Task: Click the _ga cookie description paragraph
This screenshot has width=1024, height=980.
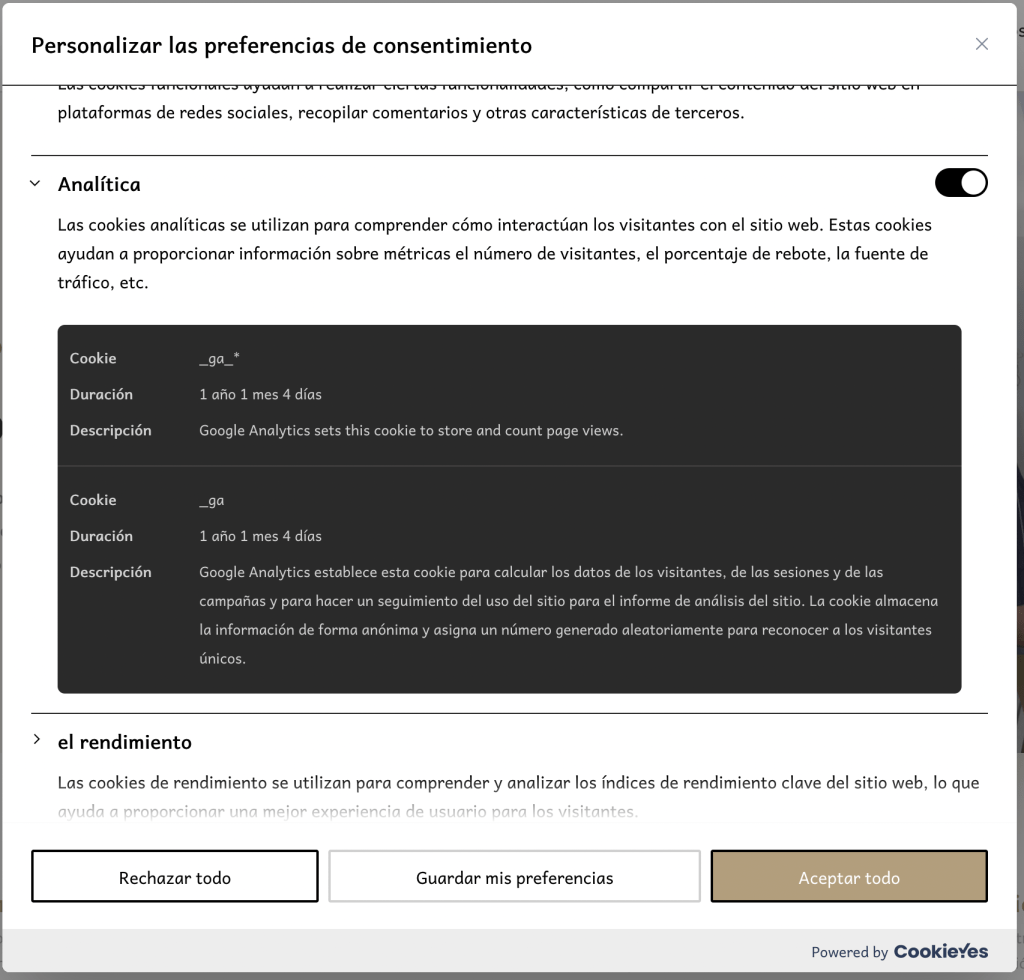Action: (568, 615)
